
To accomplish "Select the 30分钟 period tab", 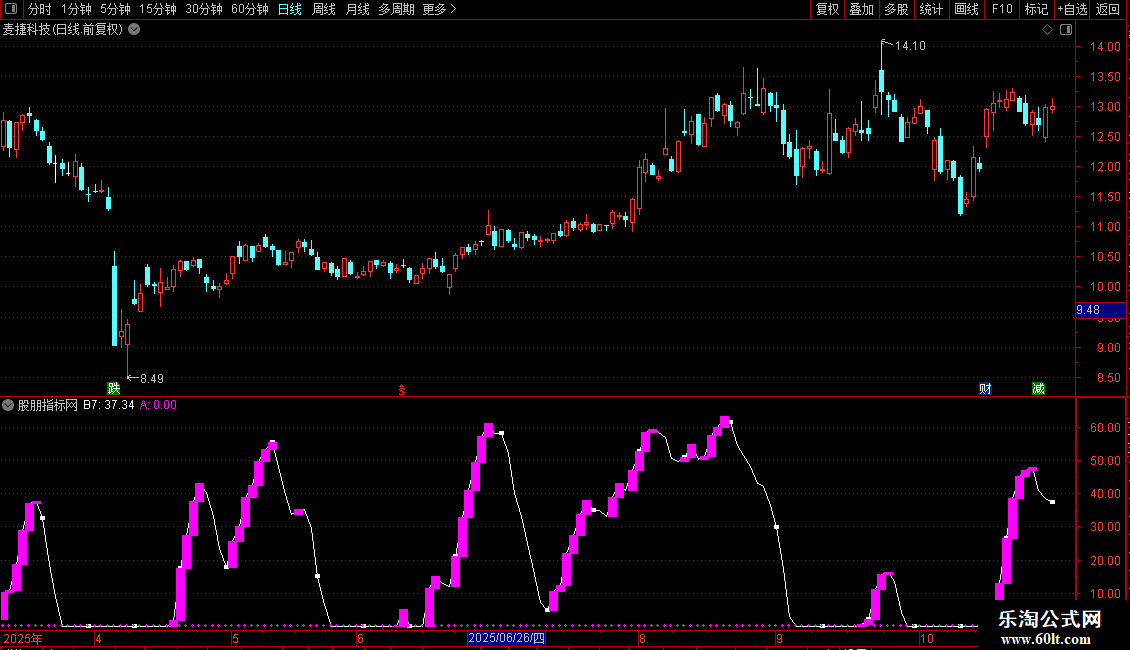I will (204, 9).
